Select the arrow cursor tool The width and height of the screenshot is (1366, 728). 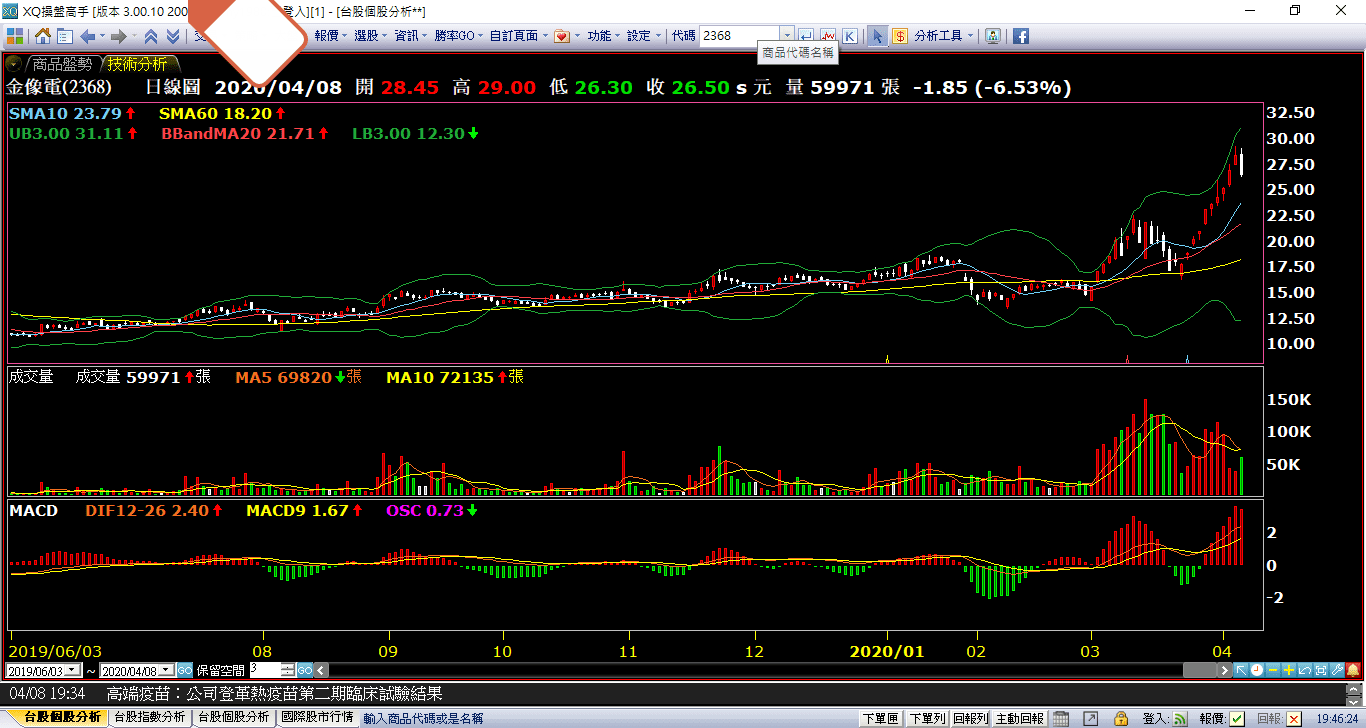pyautogui.click(x=877, y=36)
